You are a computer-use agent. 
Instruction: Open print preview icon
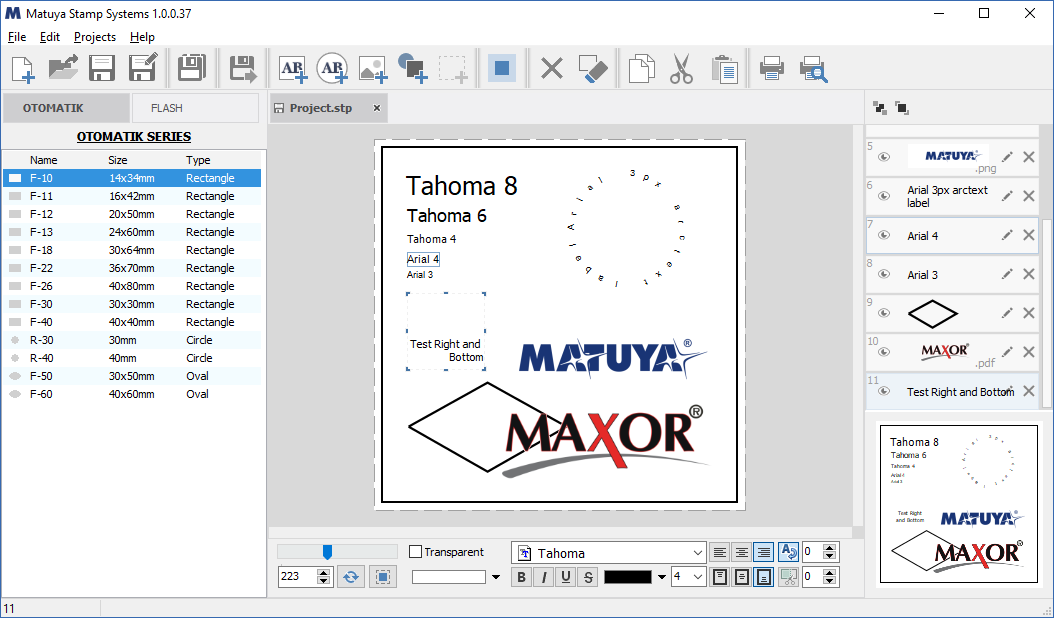[813, 69]
